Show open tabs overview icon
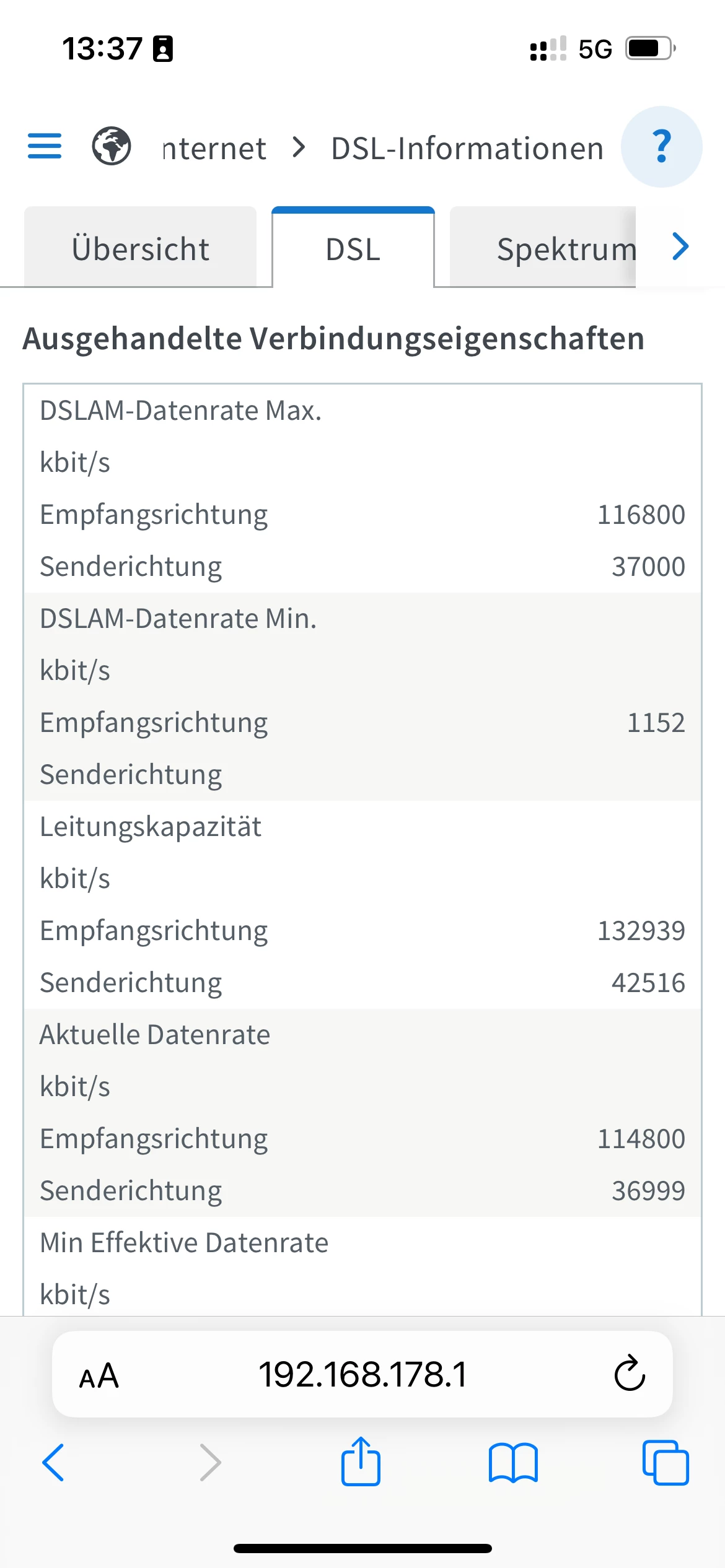The width and height of the screenshot is (725, 1568). (x=666, y=1463)
